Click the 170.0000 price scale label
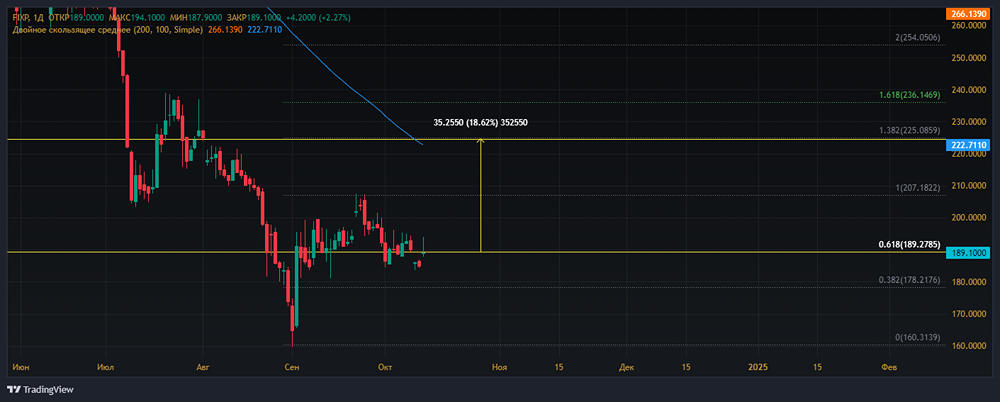This screenshot has width=1000, height=402. (x=968, y=314)
